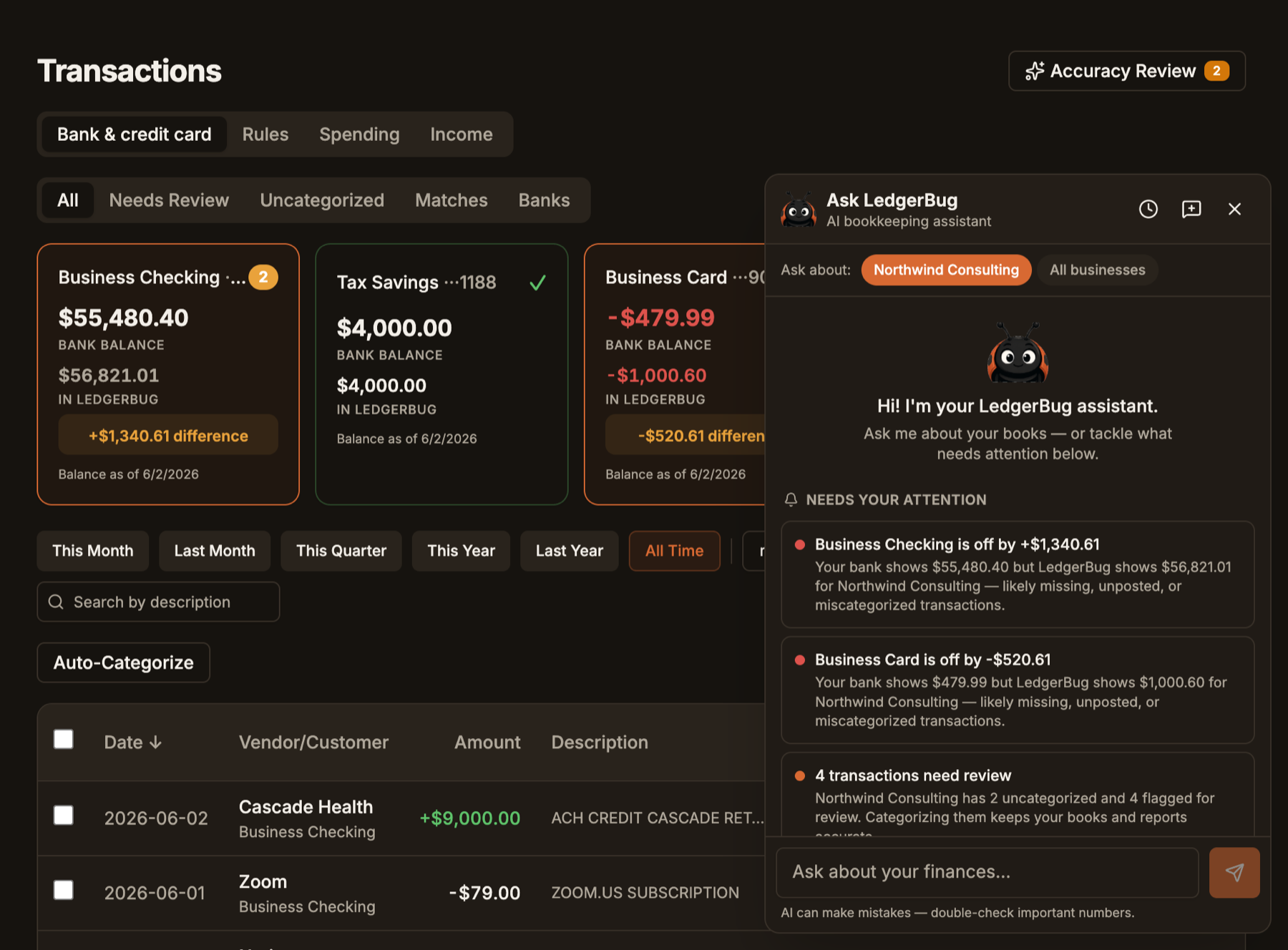
Task: Switch to Bank & credit card tab
Action: click(135, 134)
